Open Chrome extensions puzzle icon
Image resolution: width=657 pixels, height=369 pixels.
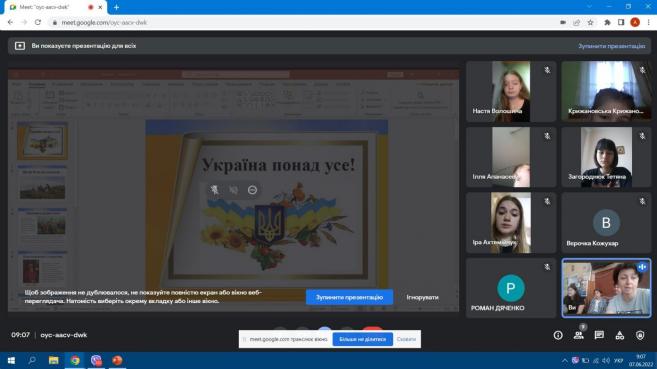607,23
